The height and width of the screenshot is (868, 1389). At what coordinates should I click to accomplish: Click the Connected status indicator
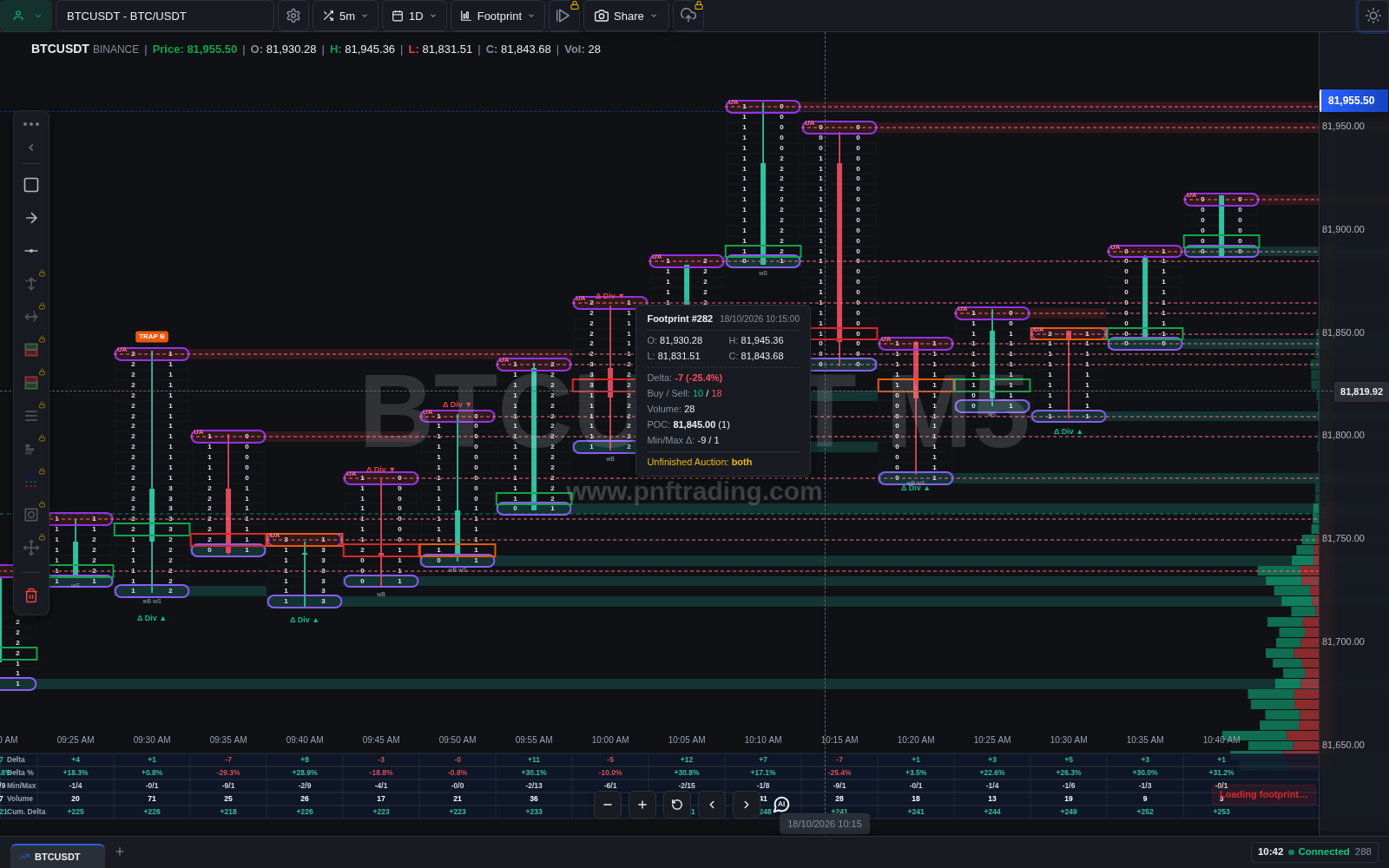click(1319, 852)
